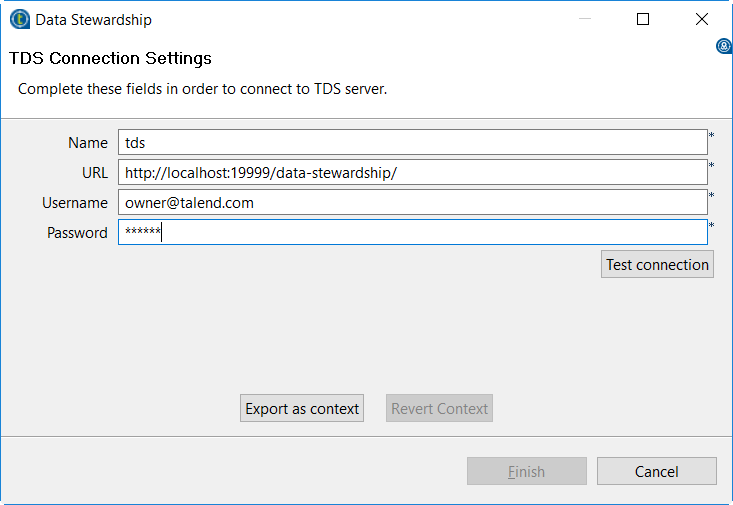Click into the Name field containing tds

pos(412,143)
